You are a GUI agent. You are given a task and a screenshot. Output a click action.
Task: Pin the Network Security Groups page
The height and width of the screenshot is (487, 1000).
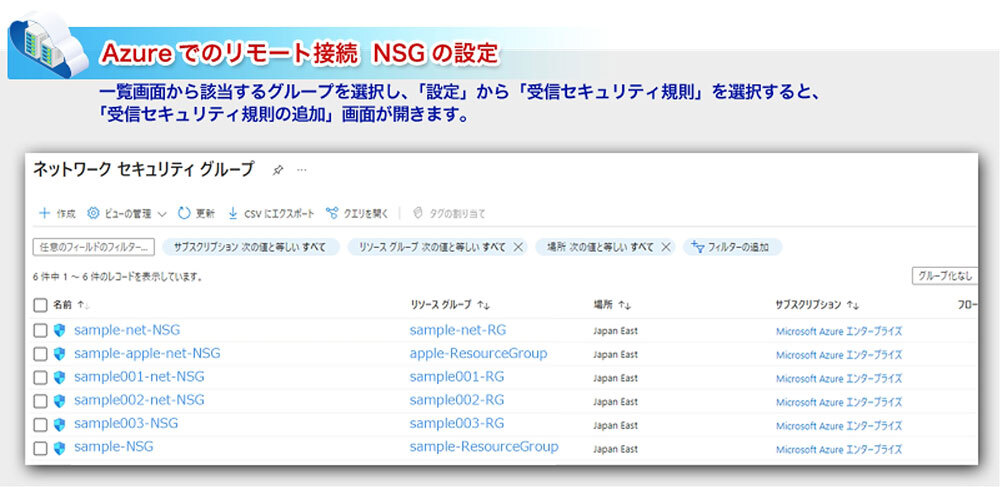pyautogui.click(x=277, y=170)
